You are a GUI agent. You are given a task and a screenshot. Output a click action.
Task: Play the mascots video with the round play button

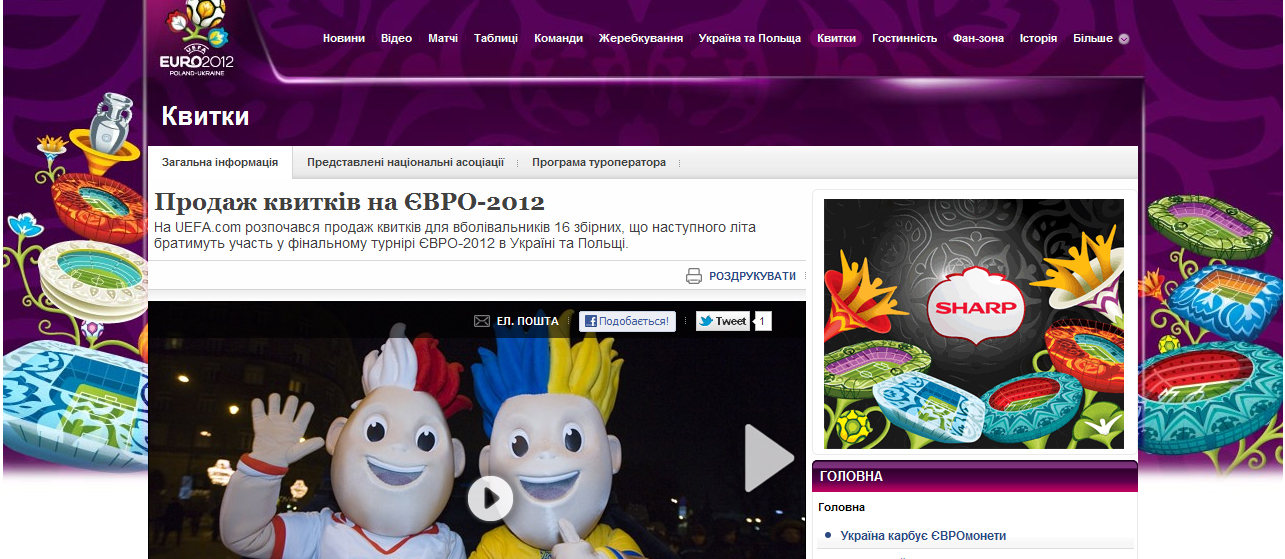[x=490, y=497]
